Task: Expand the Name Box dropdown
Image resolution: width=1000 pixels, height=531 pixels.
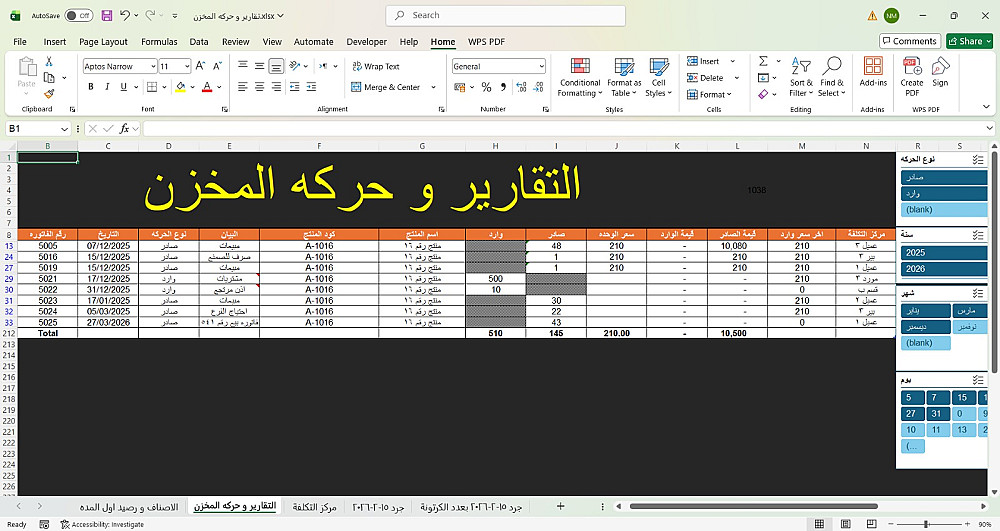Action: [x=64, y=129]
